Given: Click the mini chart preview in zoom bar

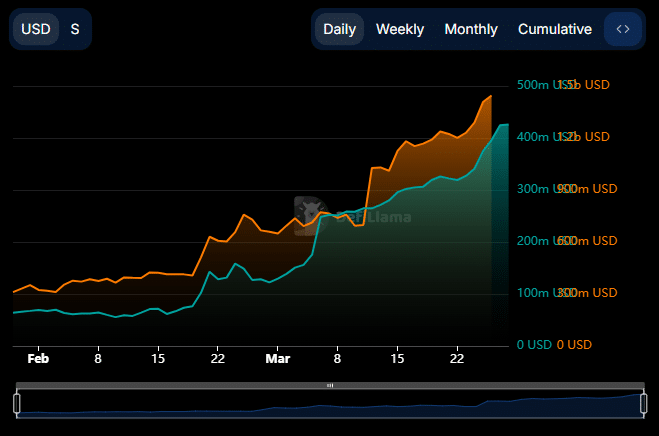Looking at the screenshot, I should (x=330, y=405).
